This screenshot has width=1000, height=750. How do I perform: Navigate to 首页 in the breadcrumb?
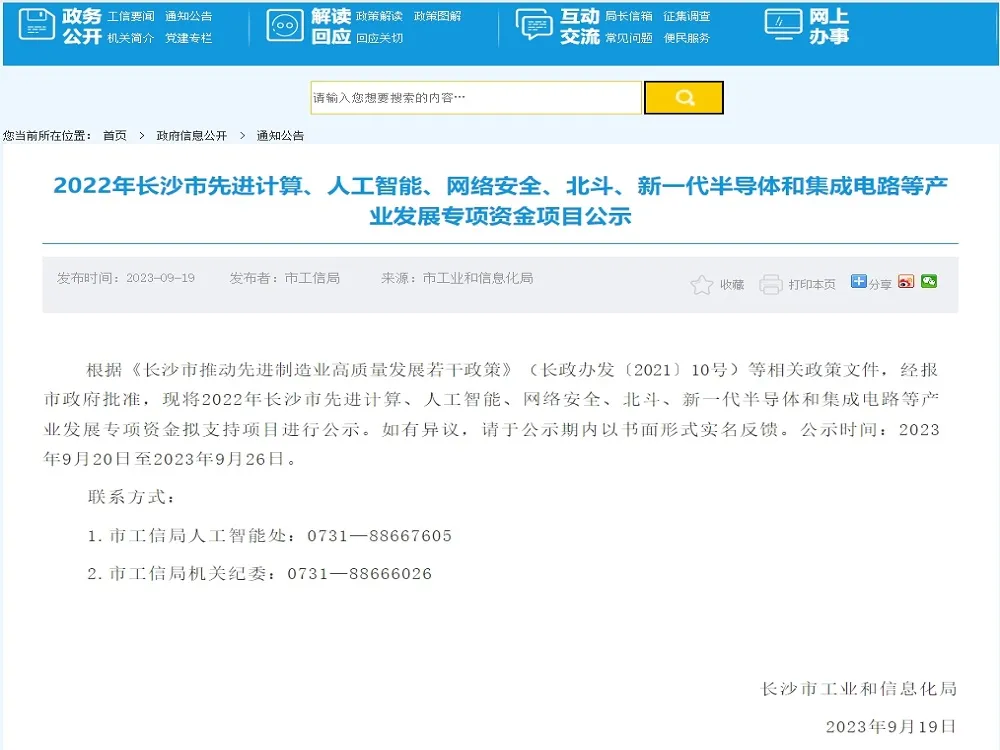pyautogui.click(x=115, y=135)
